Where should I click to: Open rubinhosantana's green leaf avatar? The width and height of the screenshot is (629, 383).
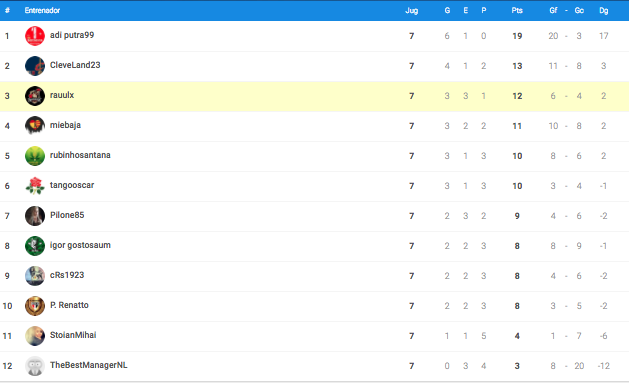pyautogui.click(x=35, y=156)
